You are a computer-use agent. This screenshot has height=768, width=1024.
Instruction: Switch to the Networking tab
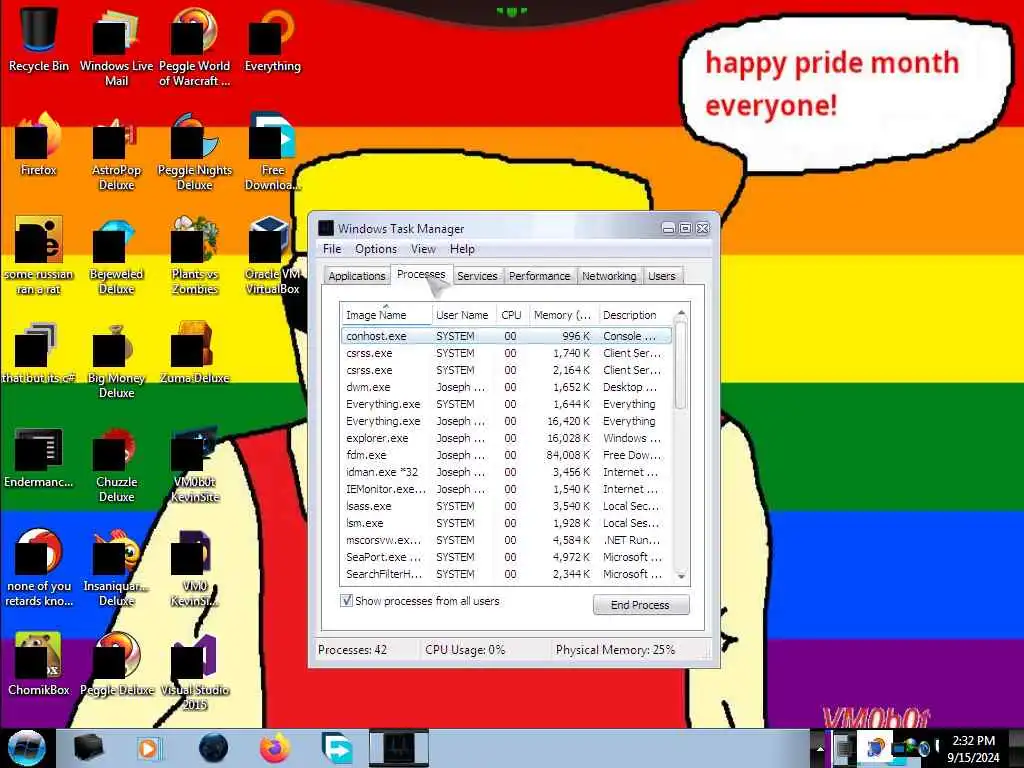(x=609, y=276)
